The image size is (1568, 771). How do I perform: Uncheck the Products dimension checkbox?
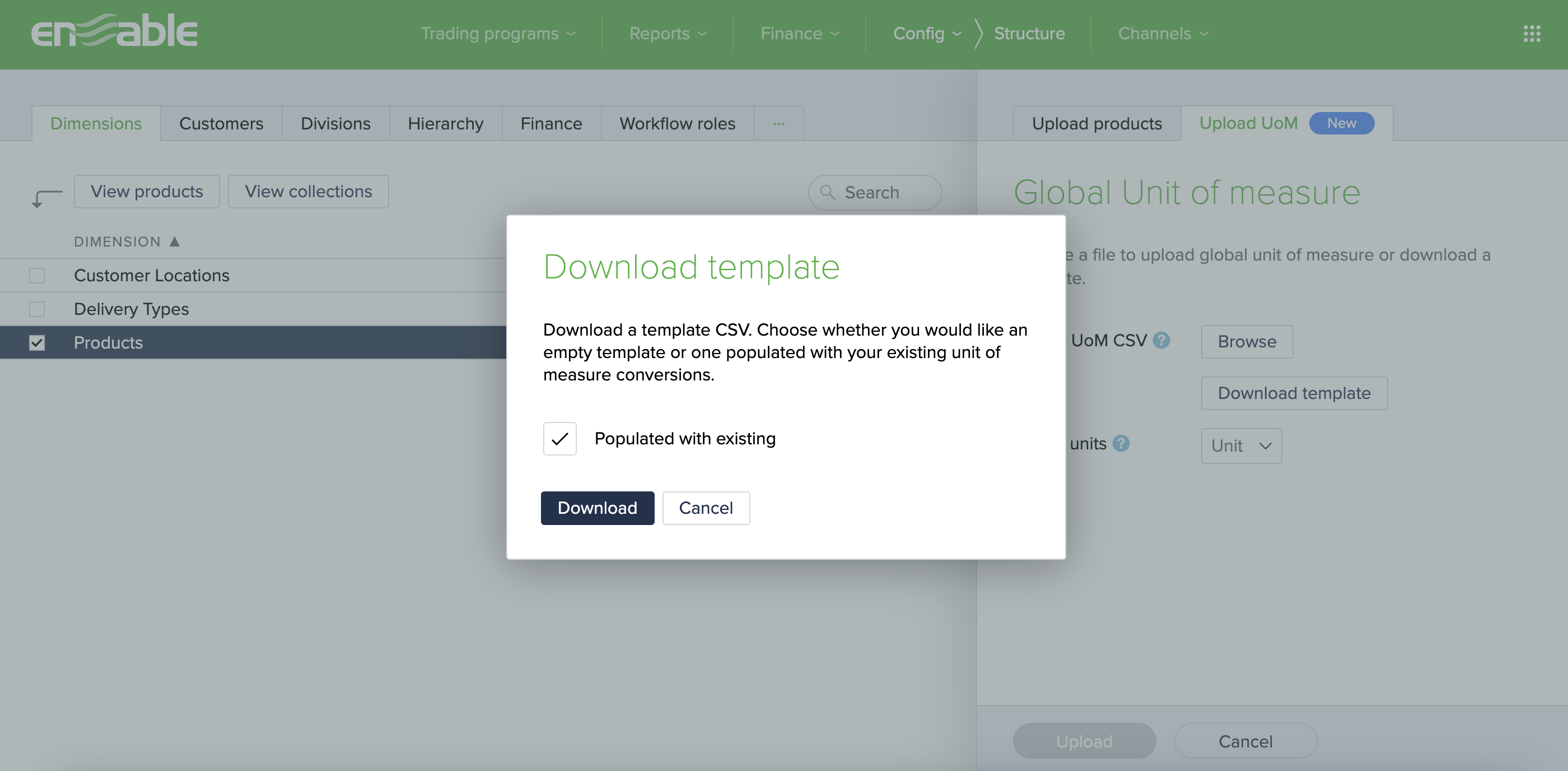(x=37, y=342)
